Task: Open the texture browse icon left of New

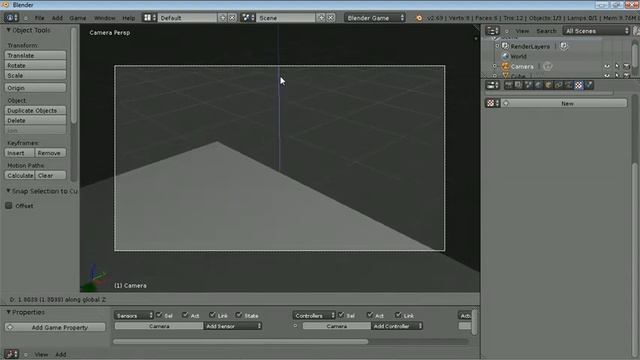Action: (x=492, y=103)
